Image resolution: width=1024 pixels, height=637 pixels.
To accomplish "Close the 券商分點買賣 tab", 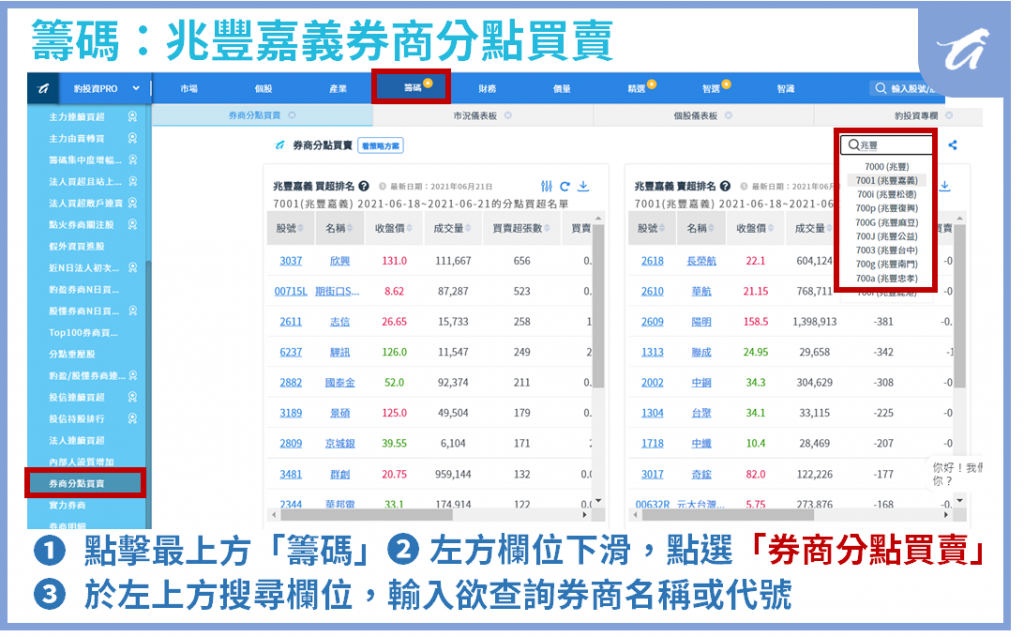I will (x=292, y=115).
